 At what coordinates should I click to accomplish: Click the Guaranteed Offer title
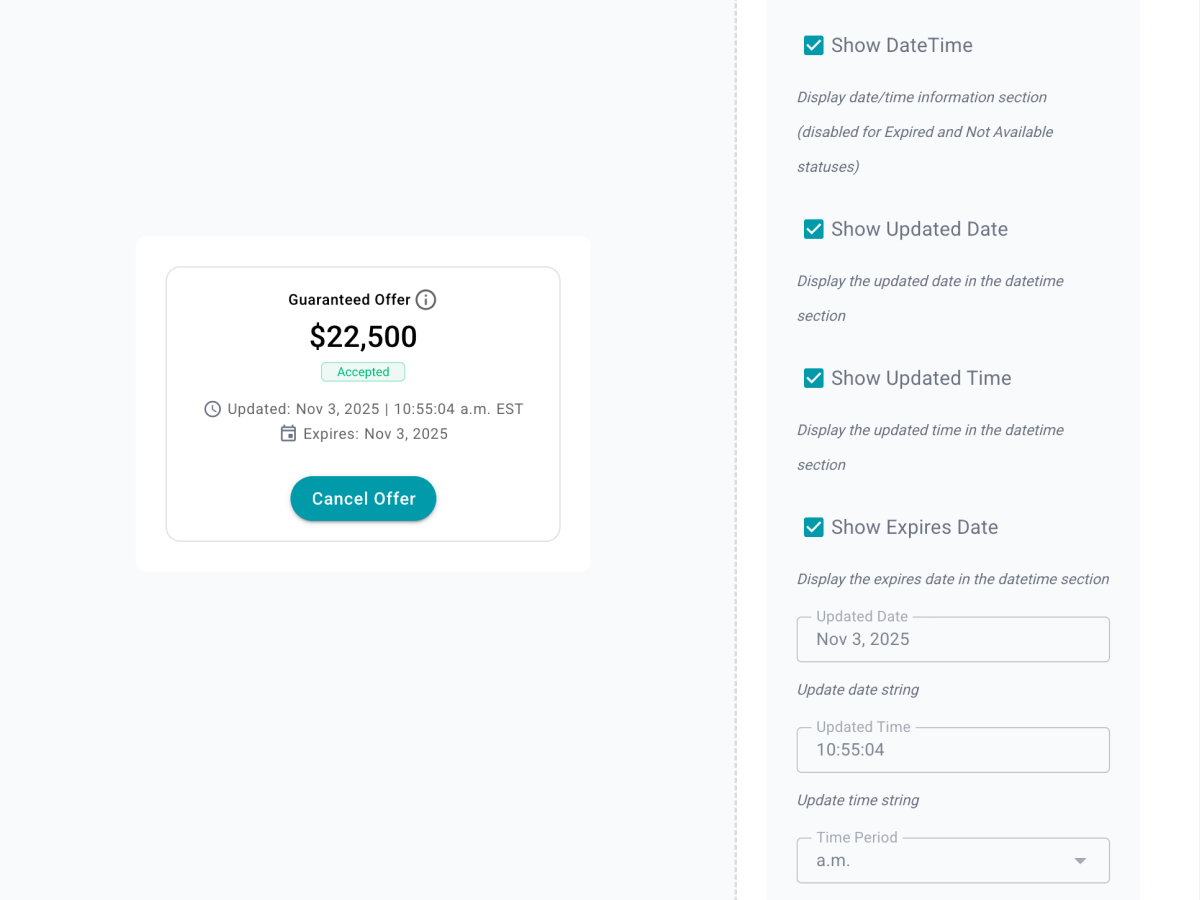[349, 299]
